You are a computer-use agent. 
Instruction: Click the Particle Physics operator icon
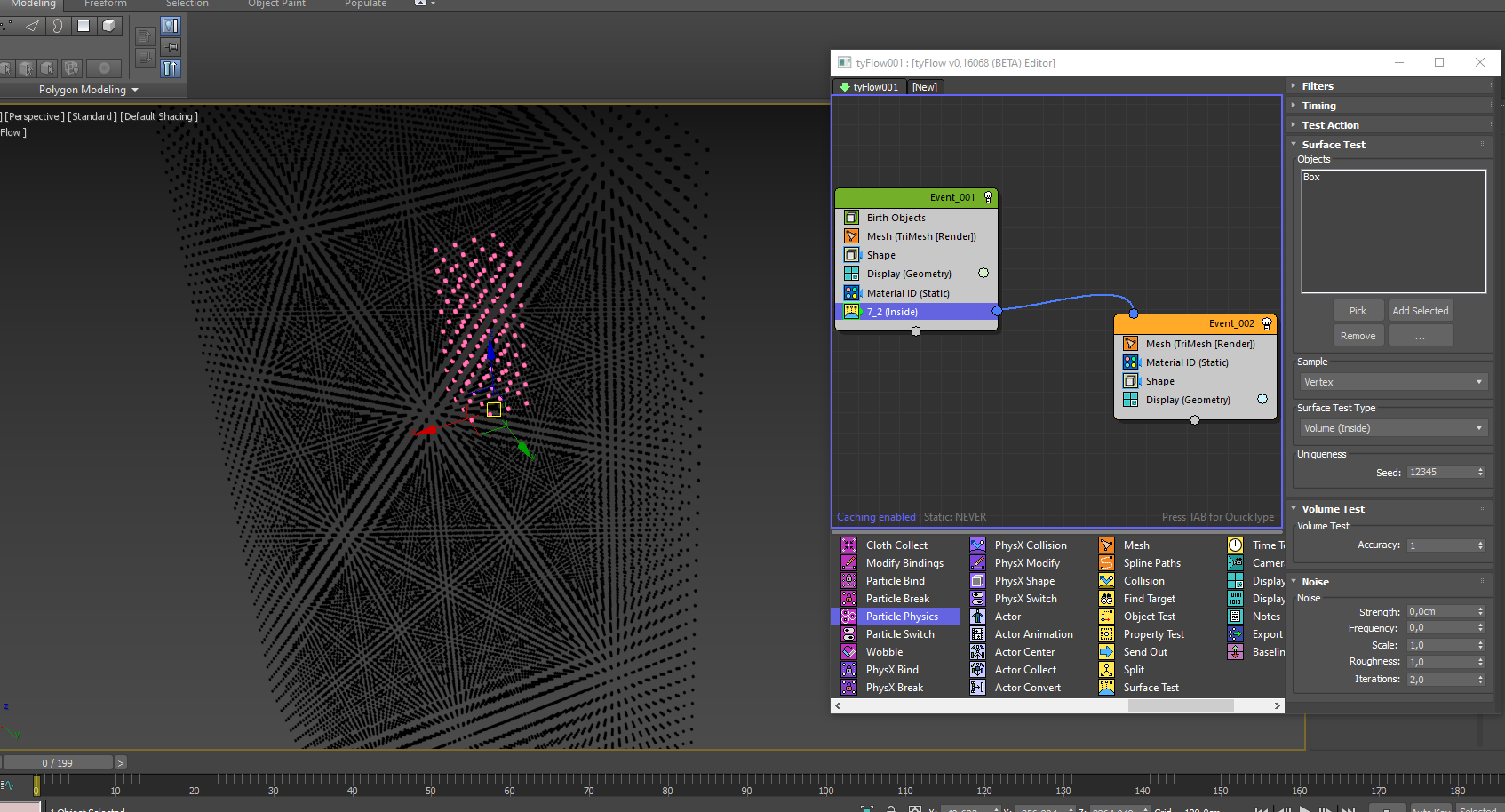point(849,617)
